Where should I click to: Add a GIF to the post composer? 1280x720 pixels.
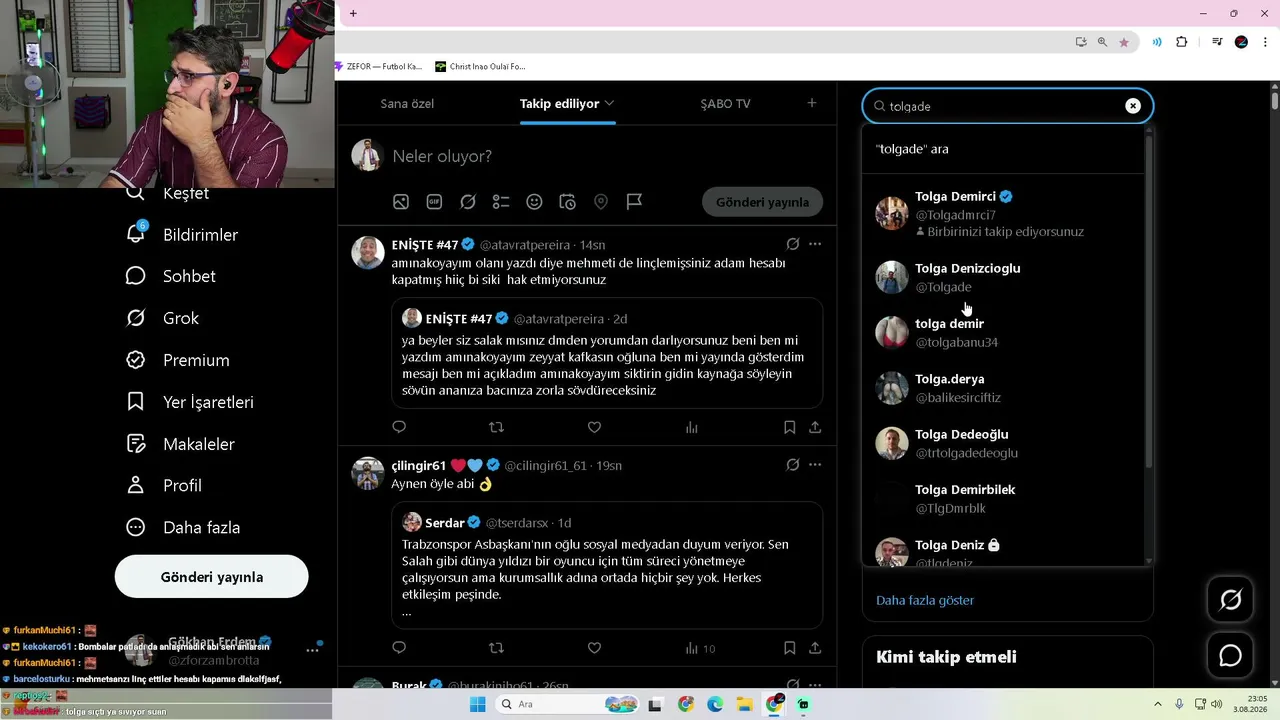434,202
